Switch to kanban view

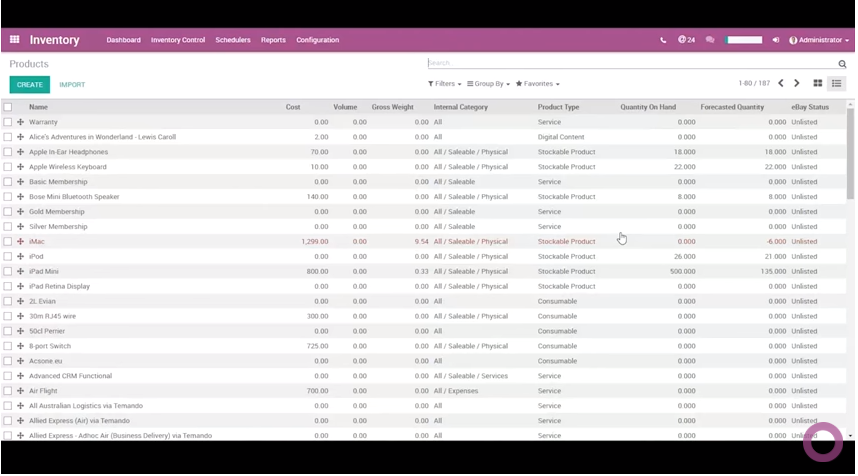click(x=818, y=84)
